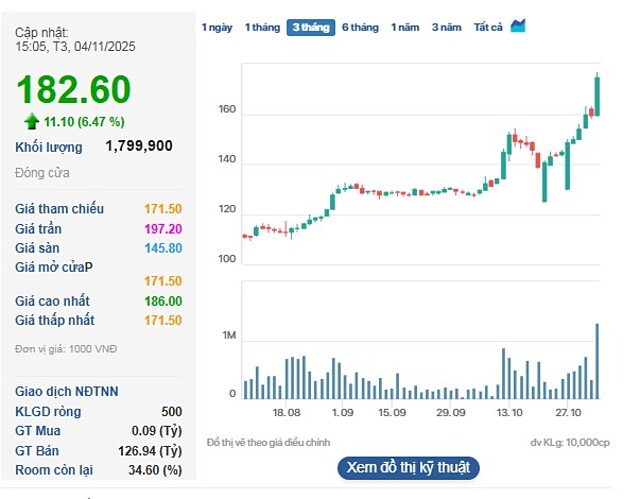Click the active 3 tháng tab

310,27
